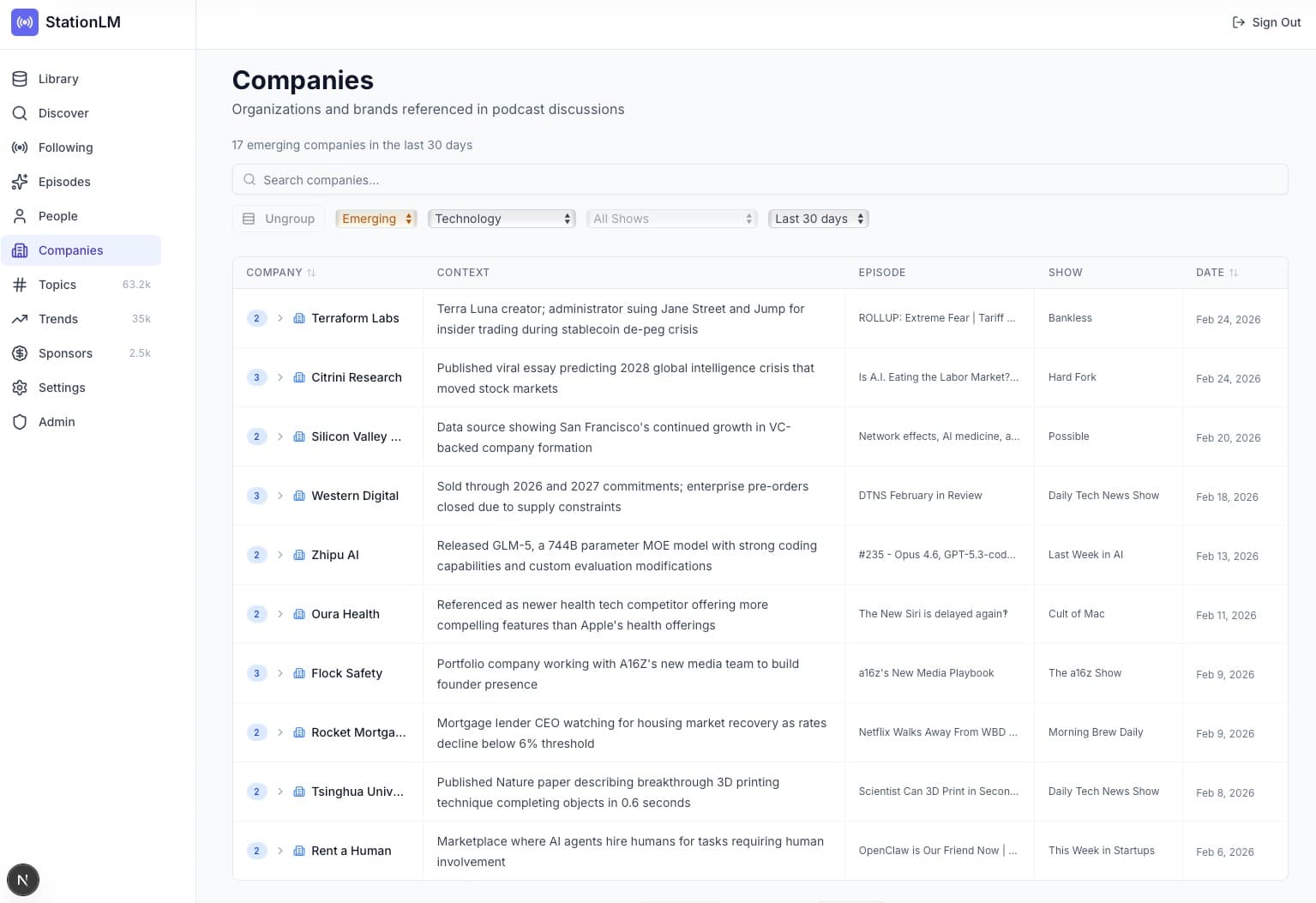The width and height of the screenshot is (1316, 903).
Task: Switch to the Topics section
Action: coord(57,285)
